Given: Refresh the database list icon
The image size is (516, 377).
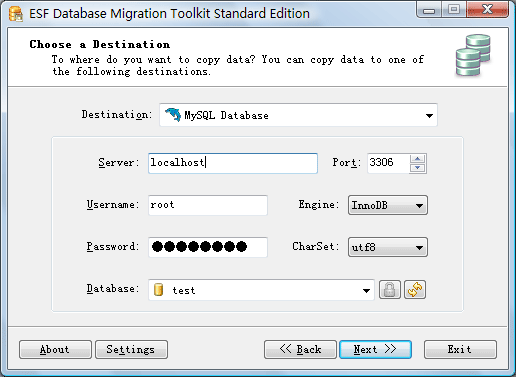Looking at the screenshot, I should pos(415,289).
